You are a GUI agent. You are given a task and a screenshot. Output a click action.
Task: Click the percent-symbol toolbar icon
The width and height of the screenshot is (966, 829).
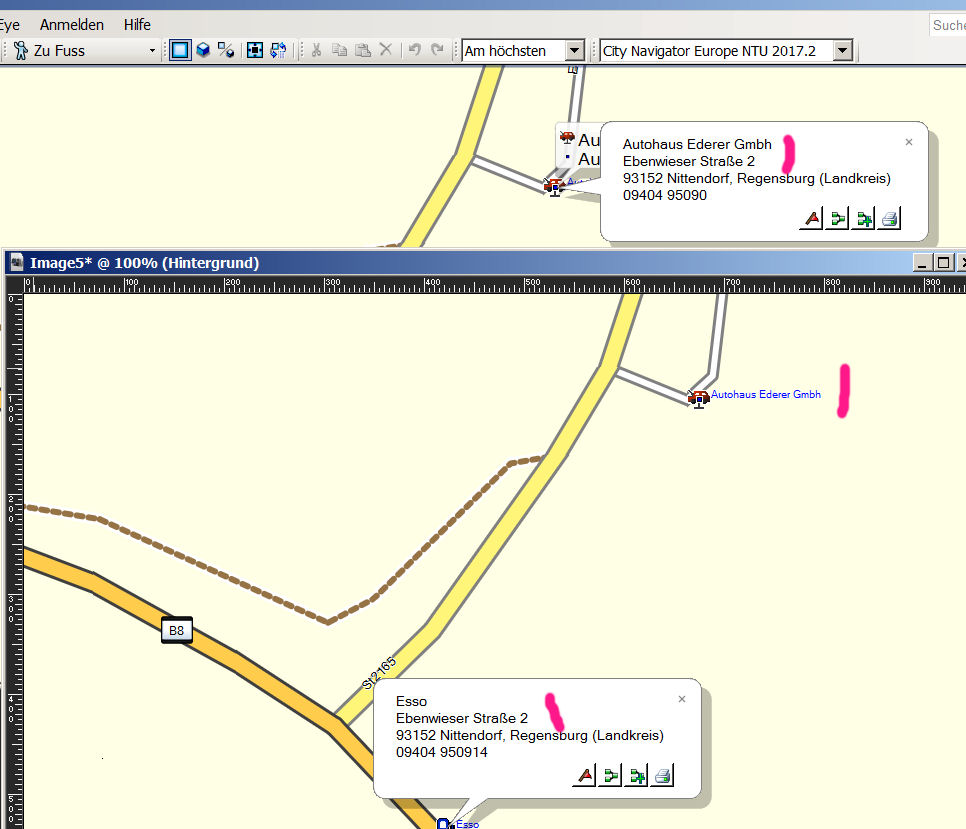(226, 50)
